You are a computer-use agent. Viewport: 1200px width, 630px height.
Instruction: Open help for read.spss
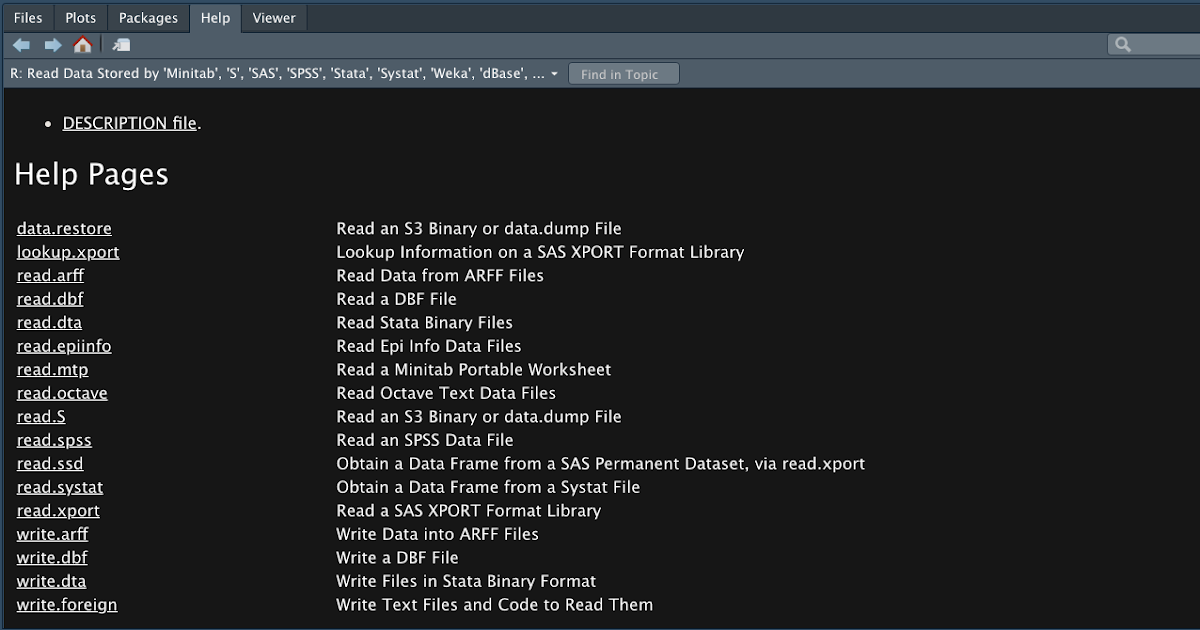coord(54,440)
